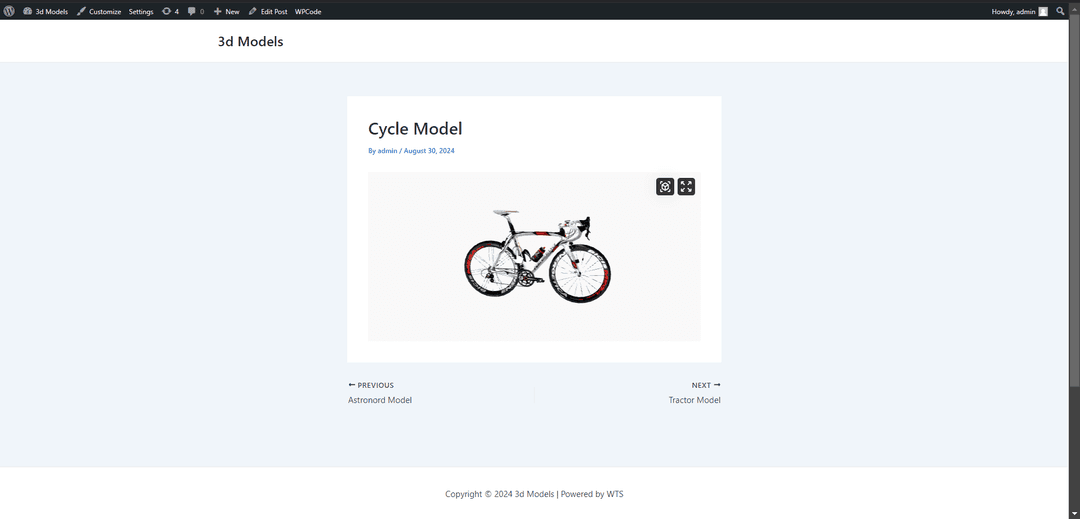Open 3d Models dashboard link in admin bar
This screenshot has height=519, width=1080.
click(45, 12)
